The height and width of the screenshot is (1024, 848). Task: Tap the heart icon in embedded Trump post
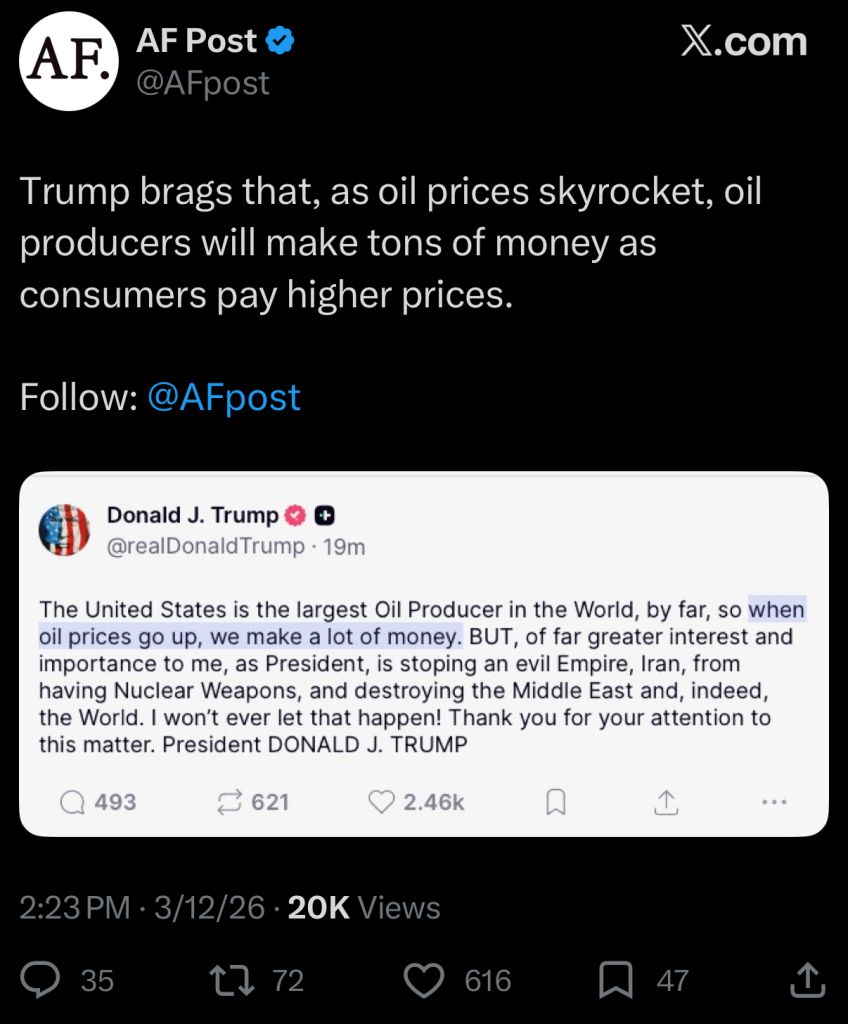(x=381, y=802)
